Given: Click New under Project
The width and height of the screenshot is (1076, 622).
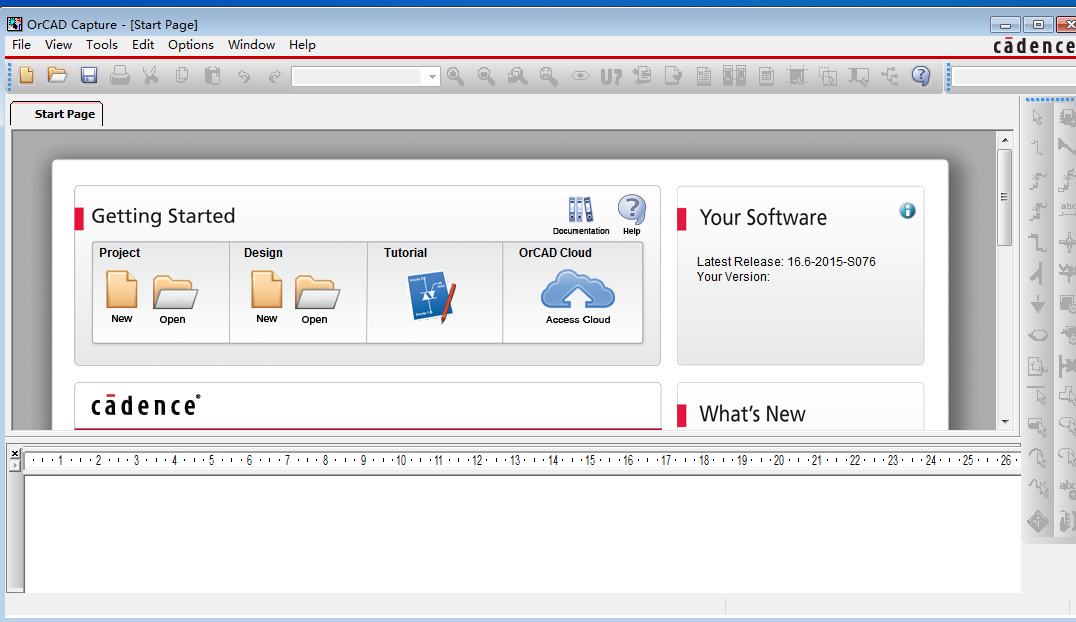Looking at the screenshot, I should tap(121, 296).
